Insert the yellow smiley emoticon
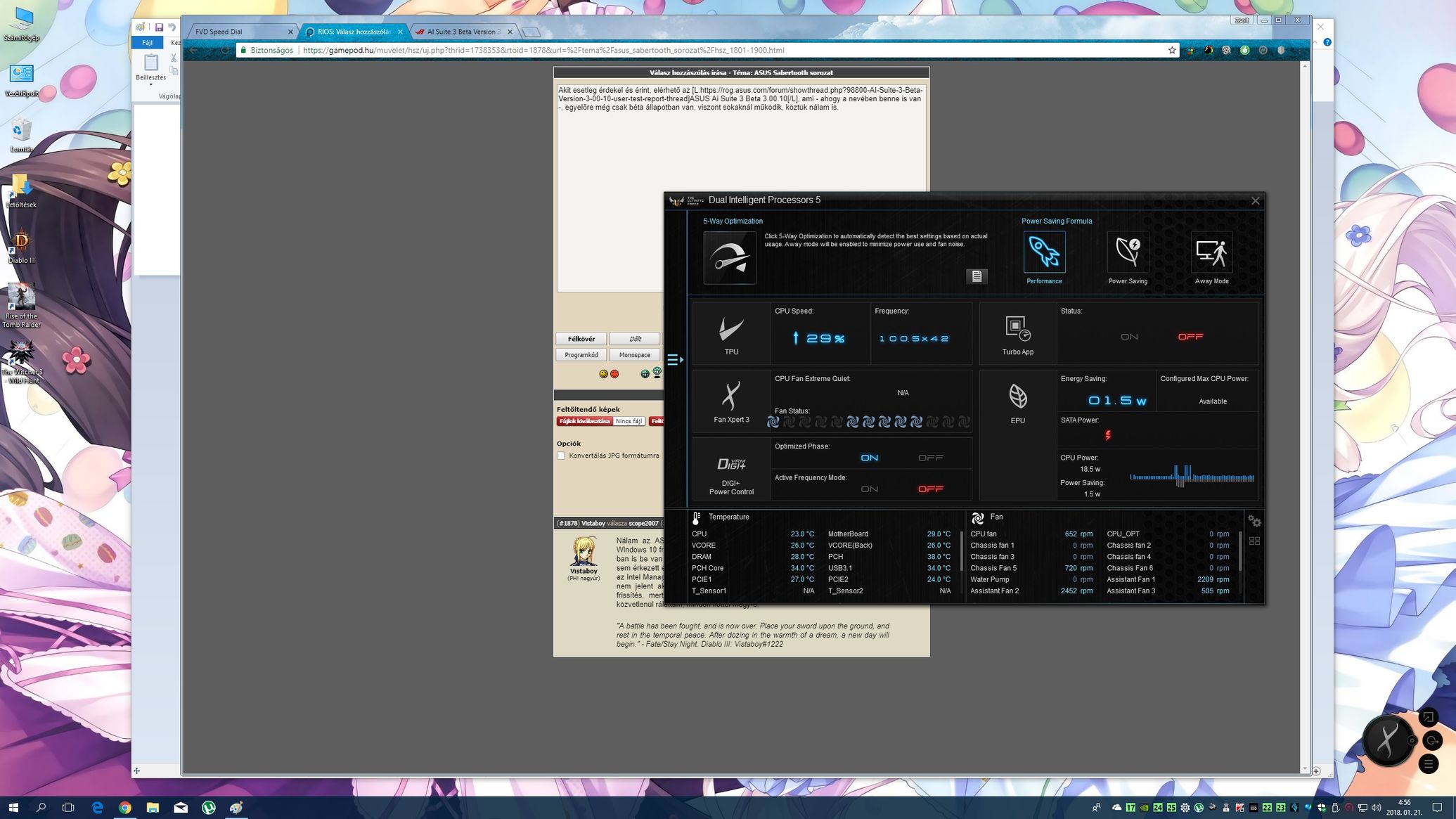This screenshot has width=1456, height=819. point(603,374)
